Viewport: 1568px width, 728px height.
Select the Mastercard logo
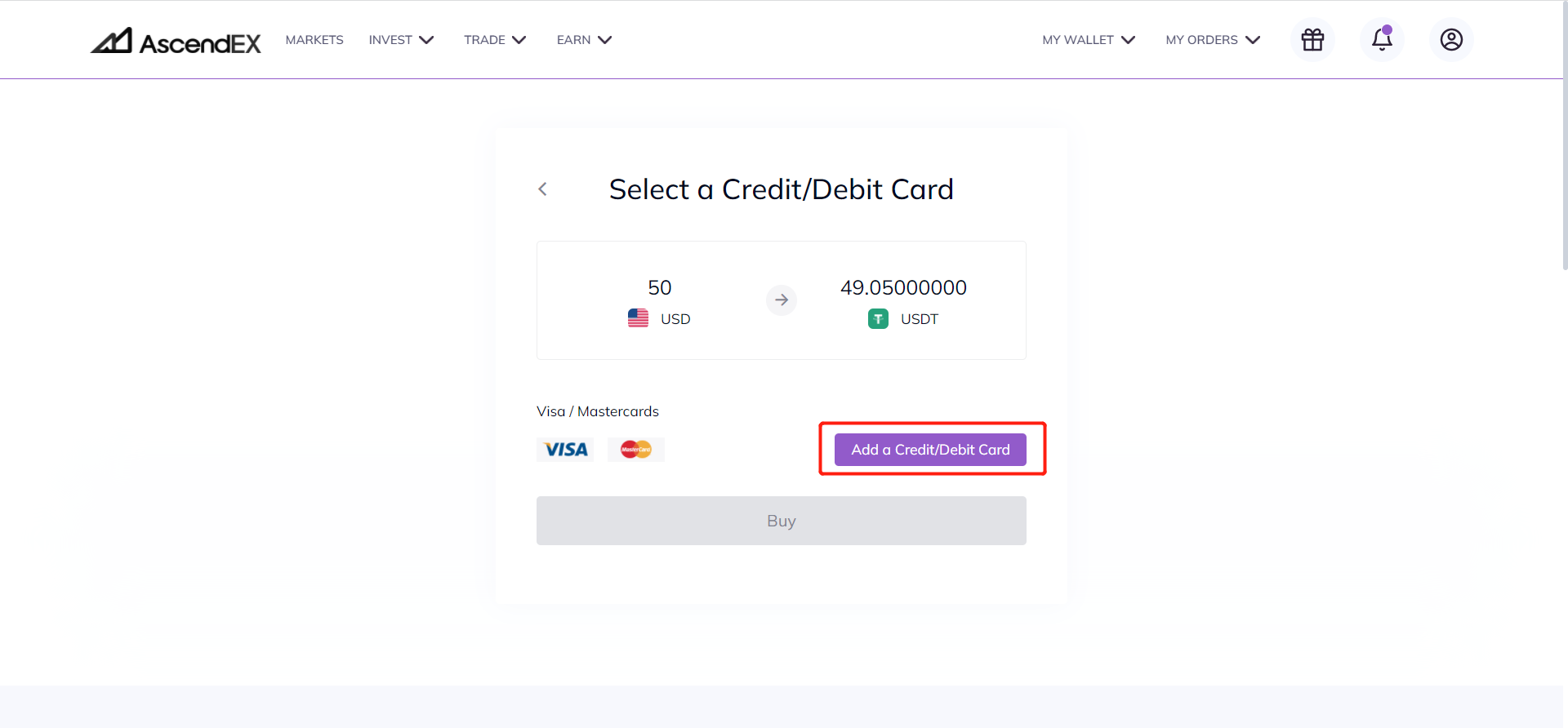(636, 450)
